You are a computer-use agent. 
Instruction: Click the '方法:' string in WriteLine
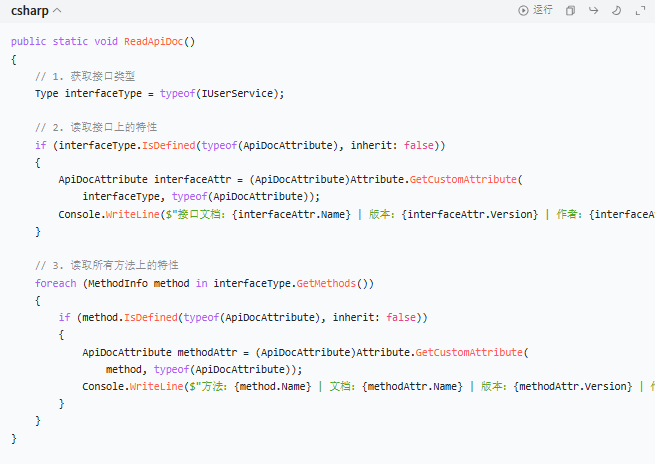222,386
